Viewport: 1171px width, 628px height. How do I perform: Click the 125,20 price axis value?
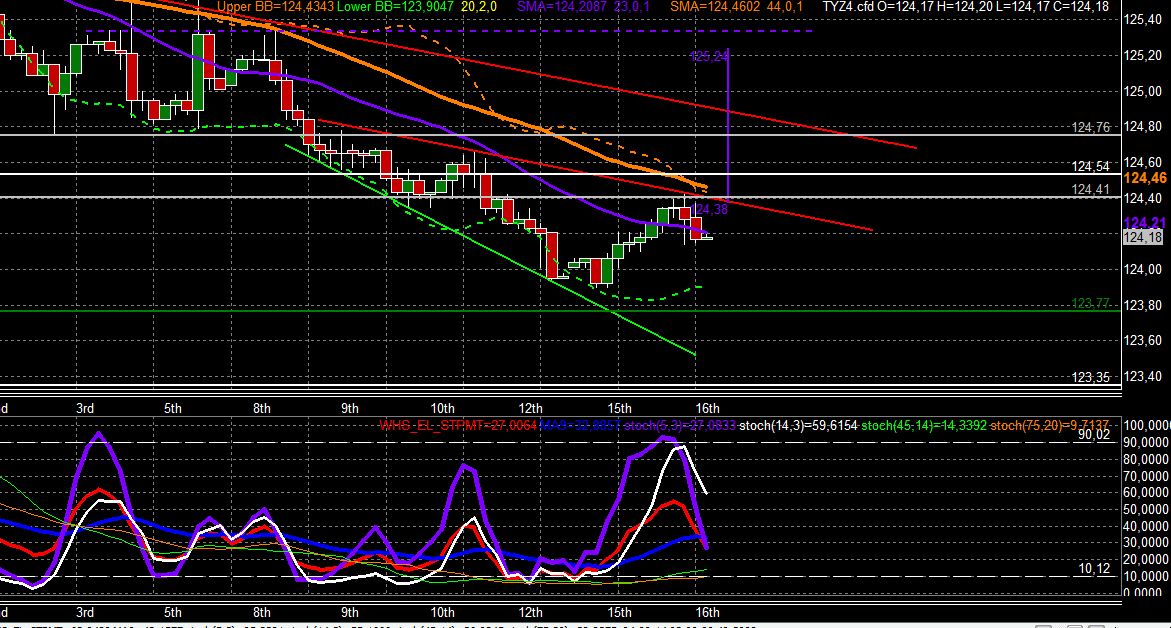pyautogui.click(x=1143, y=55)
